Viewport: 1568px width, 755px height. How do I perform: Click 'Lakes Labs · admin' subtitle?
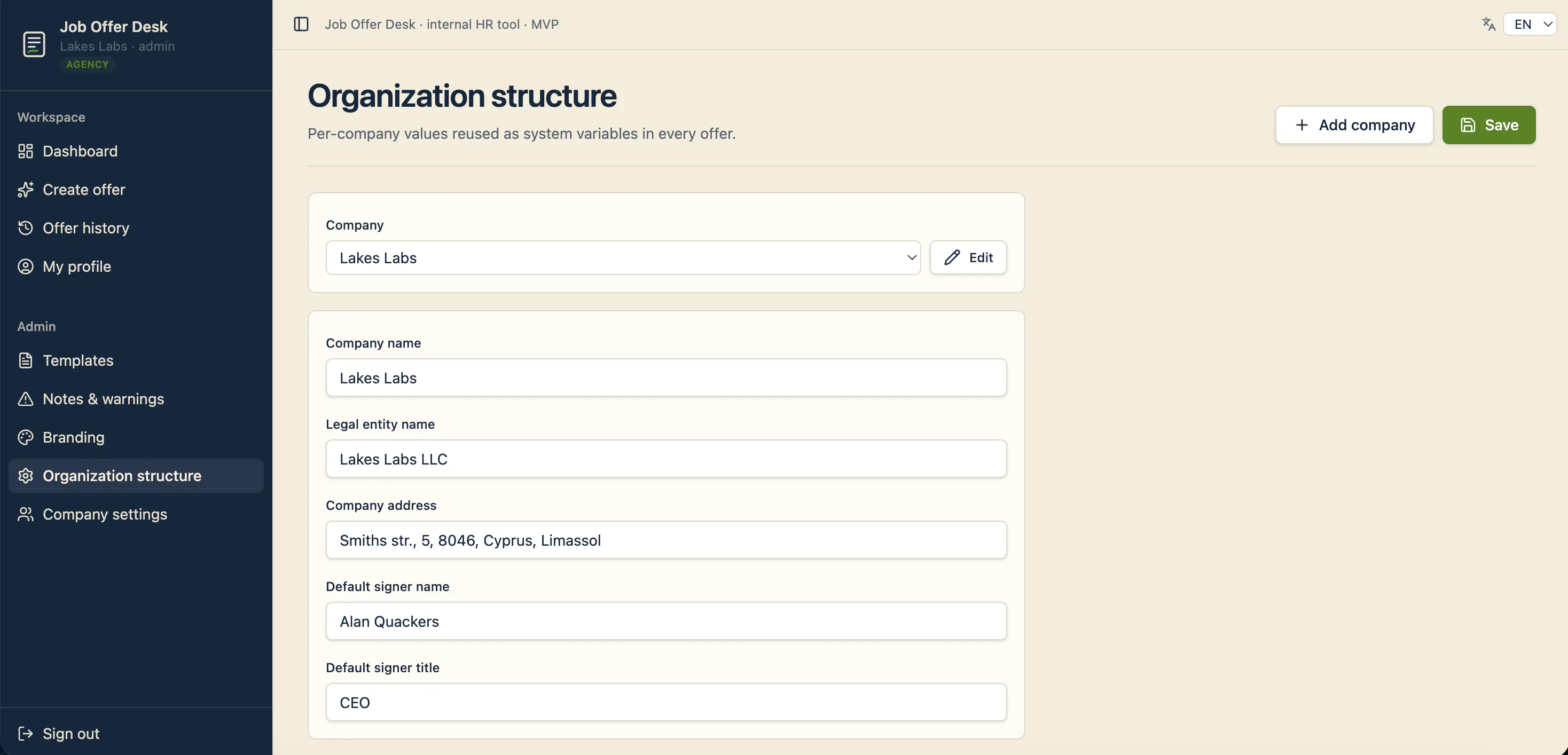(117, 46)
